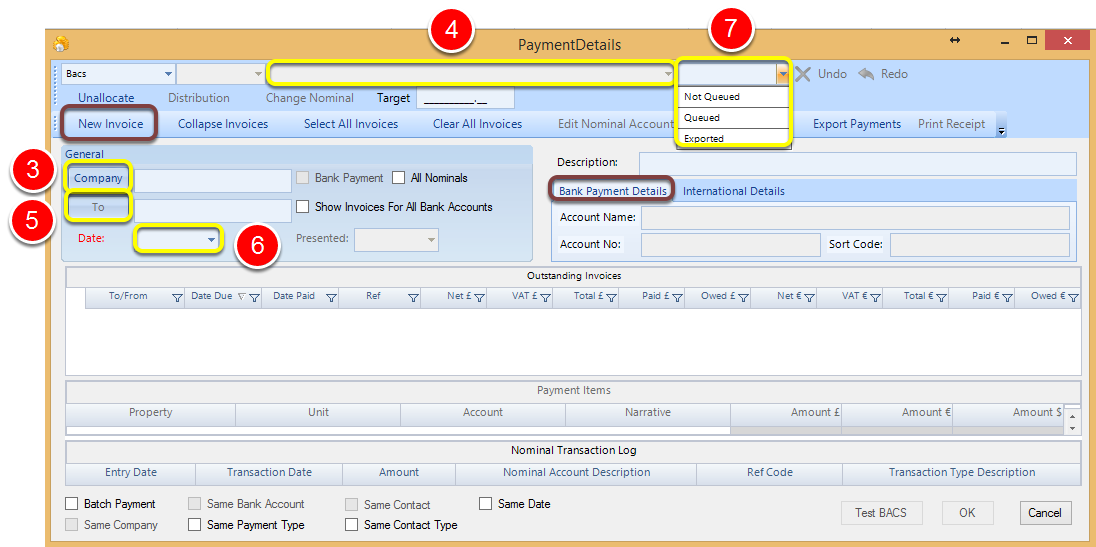
Task: Filter the VAT € column
Action: pos(875,298)
